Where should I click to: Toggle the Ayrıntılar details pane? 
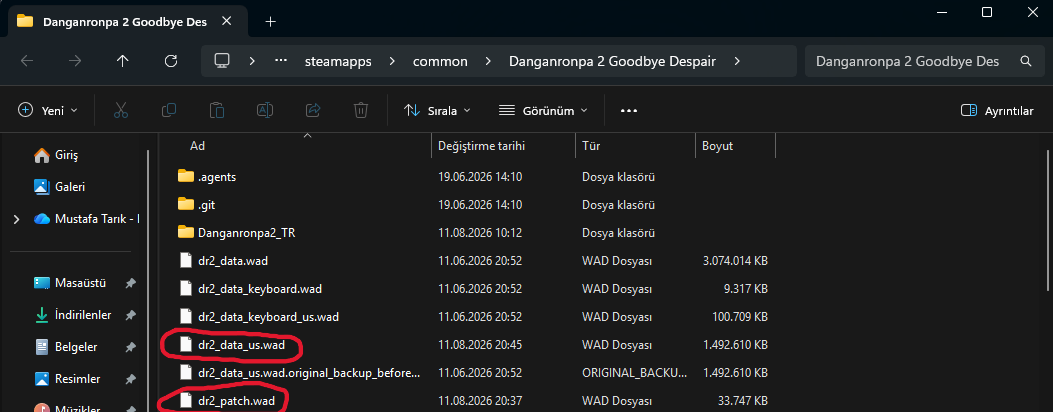click(x=997, y=111)
